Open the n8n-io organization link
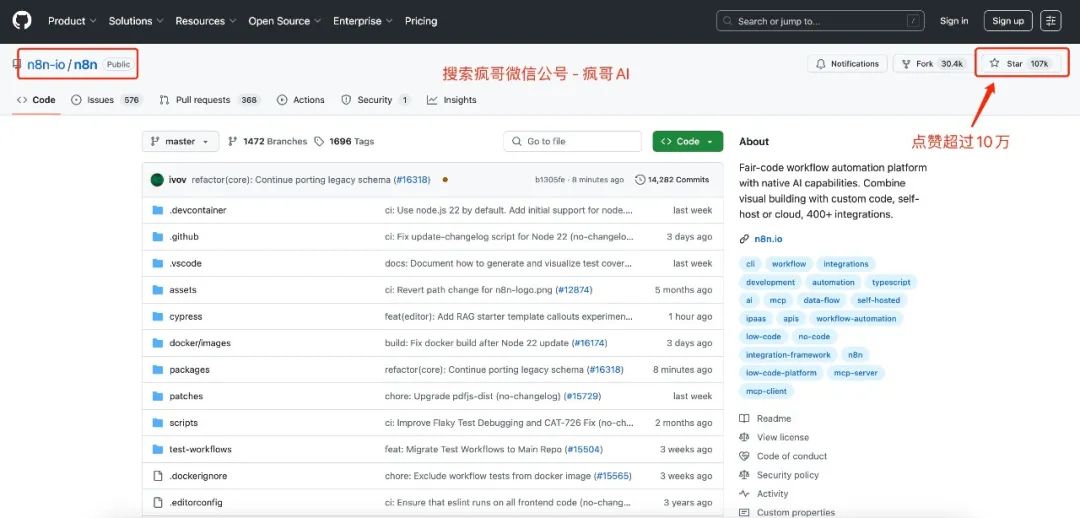 46,64
